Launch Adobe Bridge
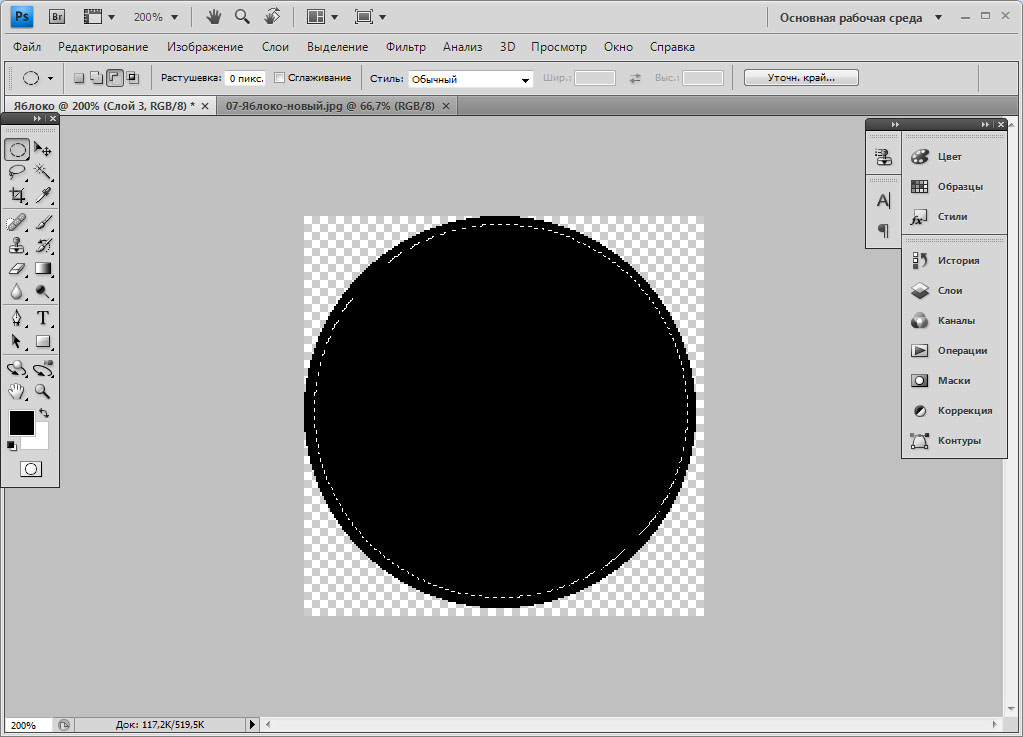The image size is (1023, 737). click(x=57, y=17)
